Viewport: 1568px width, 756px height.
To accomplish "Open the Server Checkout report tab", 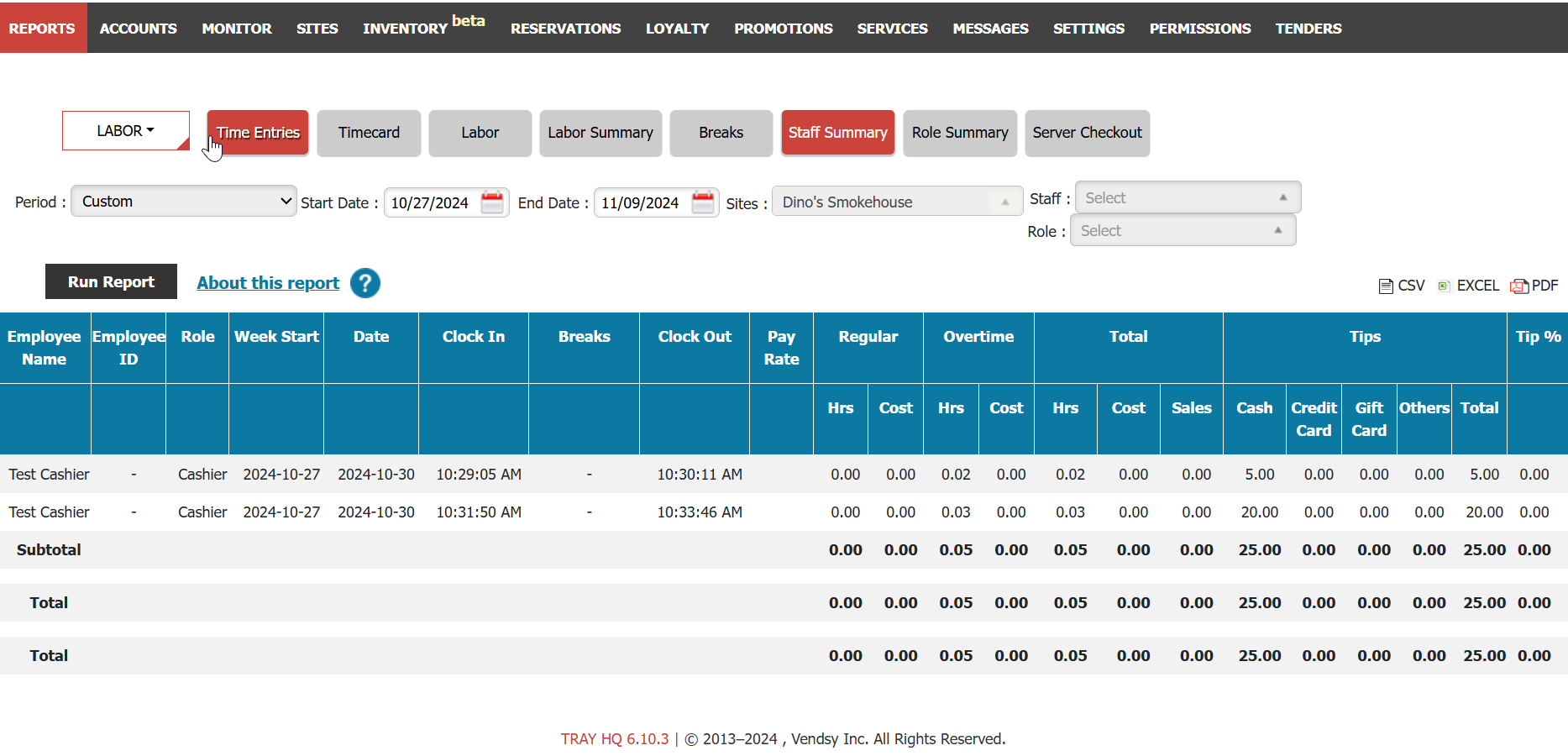I will [1087, 133].
